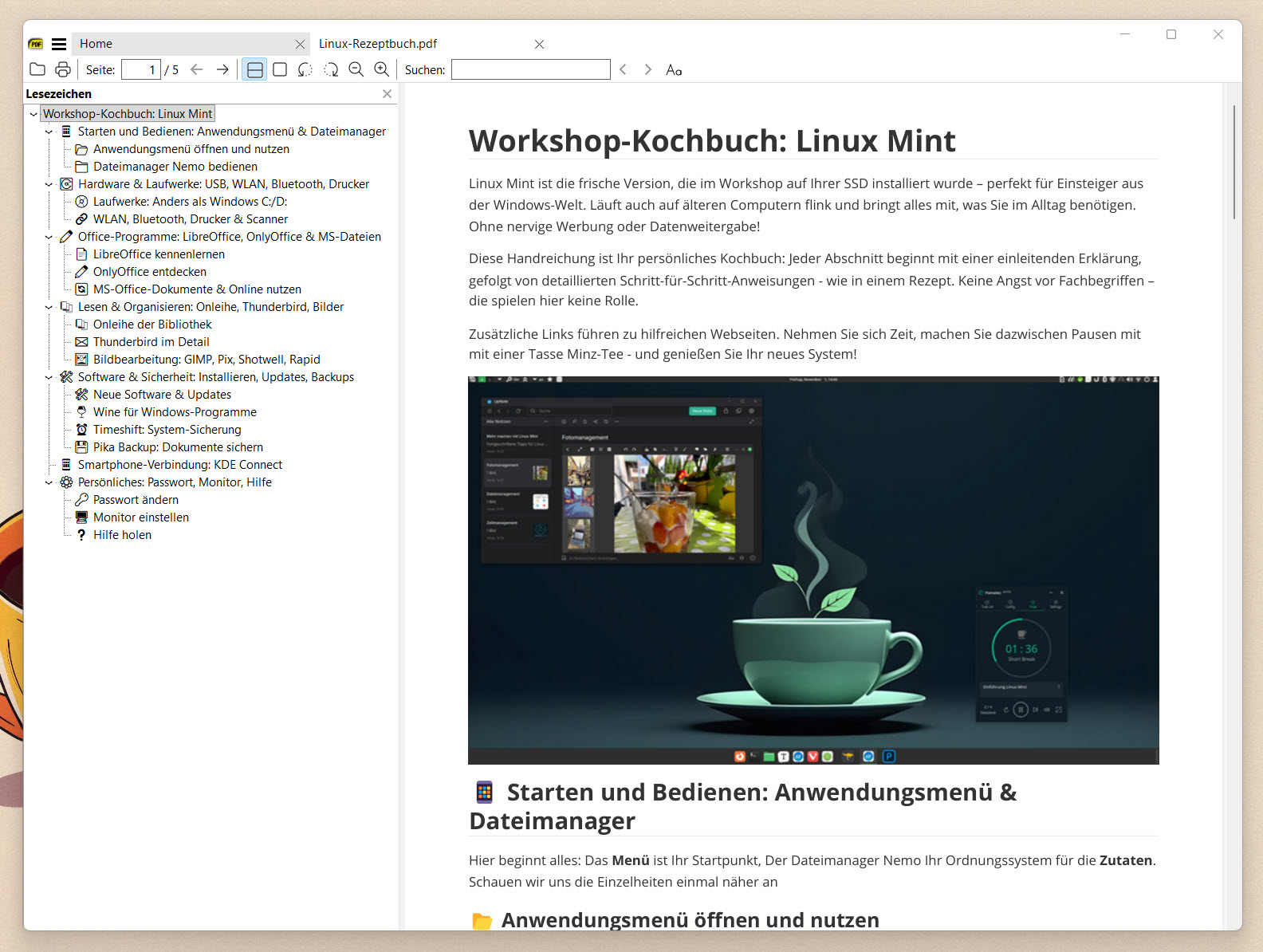Click the zoom out magnifier icon
This screenshot has height=952, width=1263.
[356, 69]
